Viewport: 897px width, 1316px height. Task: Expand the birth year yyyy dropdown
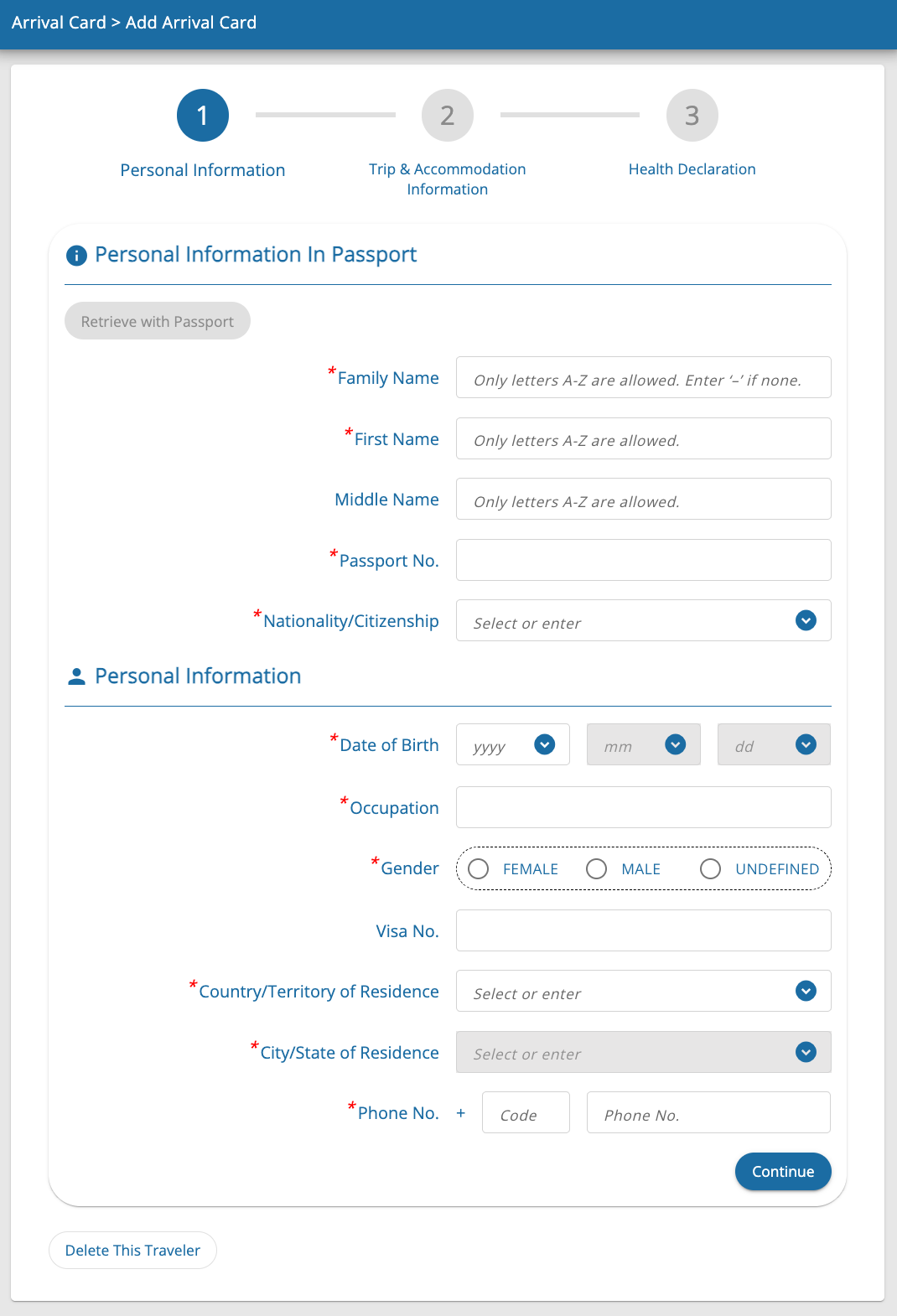click(544, 744)
